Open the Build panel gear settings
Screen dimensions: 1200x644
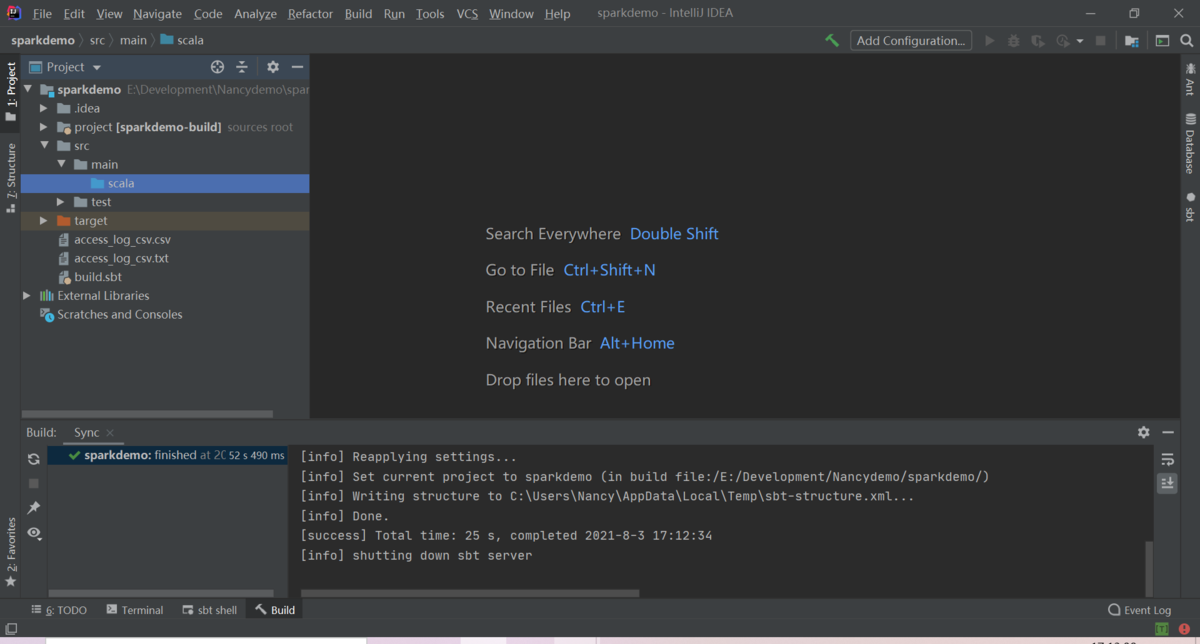pyautogui.click(x=1144, y=432)
